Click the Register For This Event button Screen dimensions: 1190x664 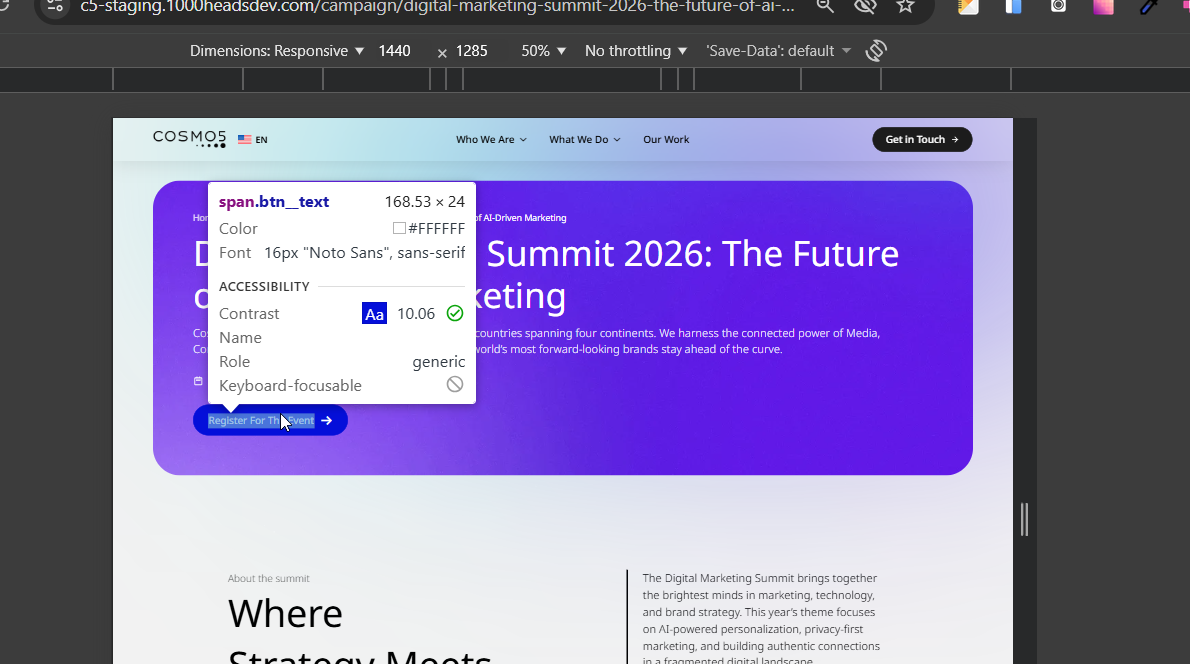click(261, 421)
